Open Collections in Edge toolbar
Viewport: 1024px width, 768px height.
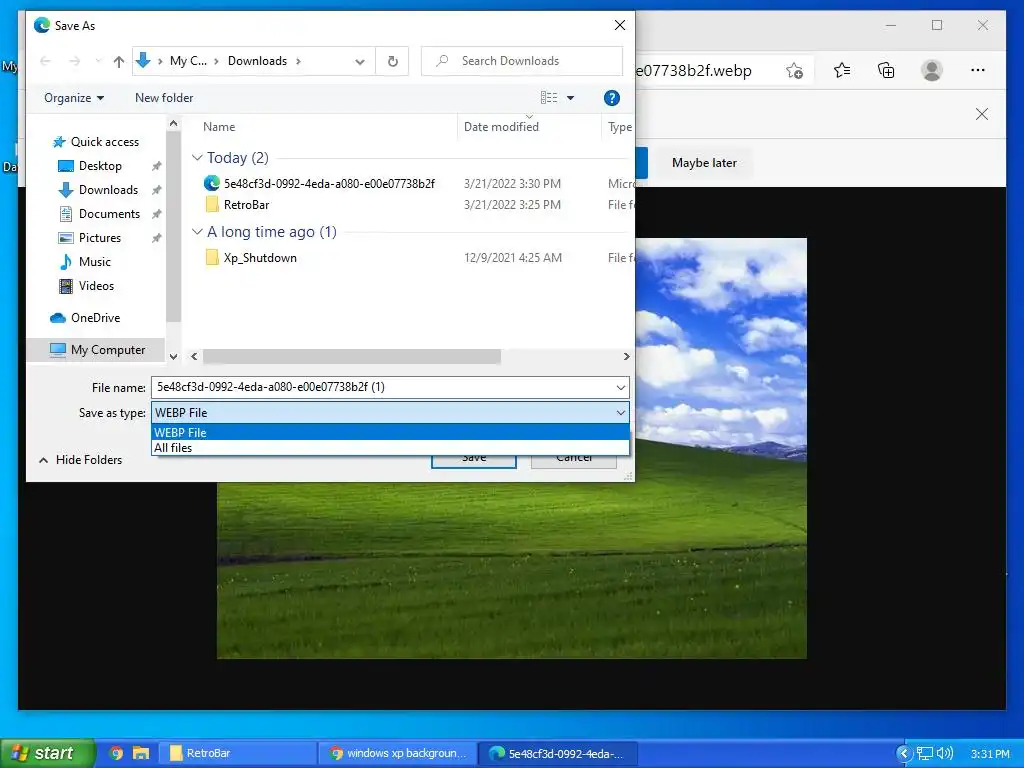(x=886, y=71)
